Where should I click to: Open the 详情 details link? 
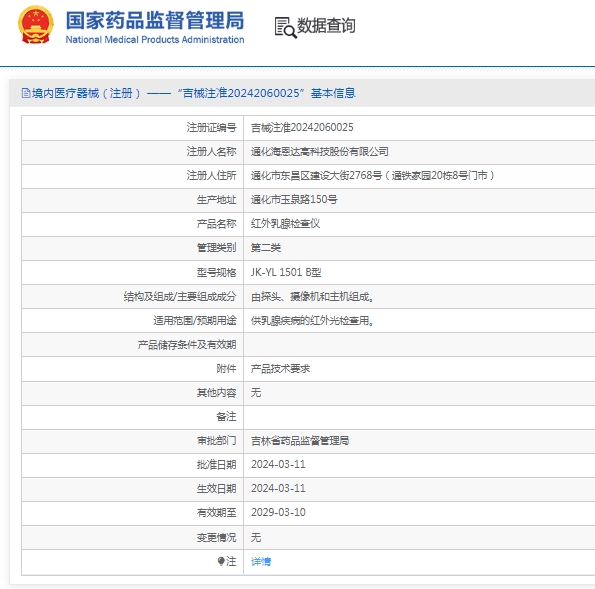pyautogui.click(x=261, y=561)
